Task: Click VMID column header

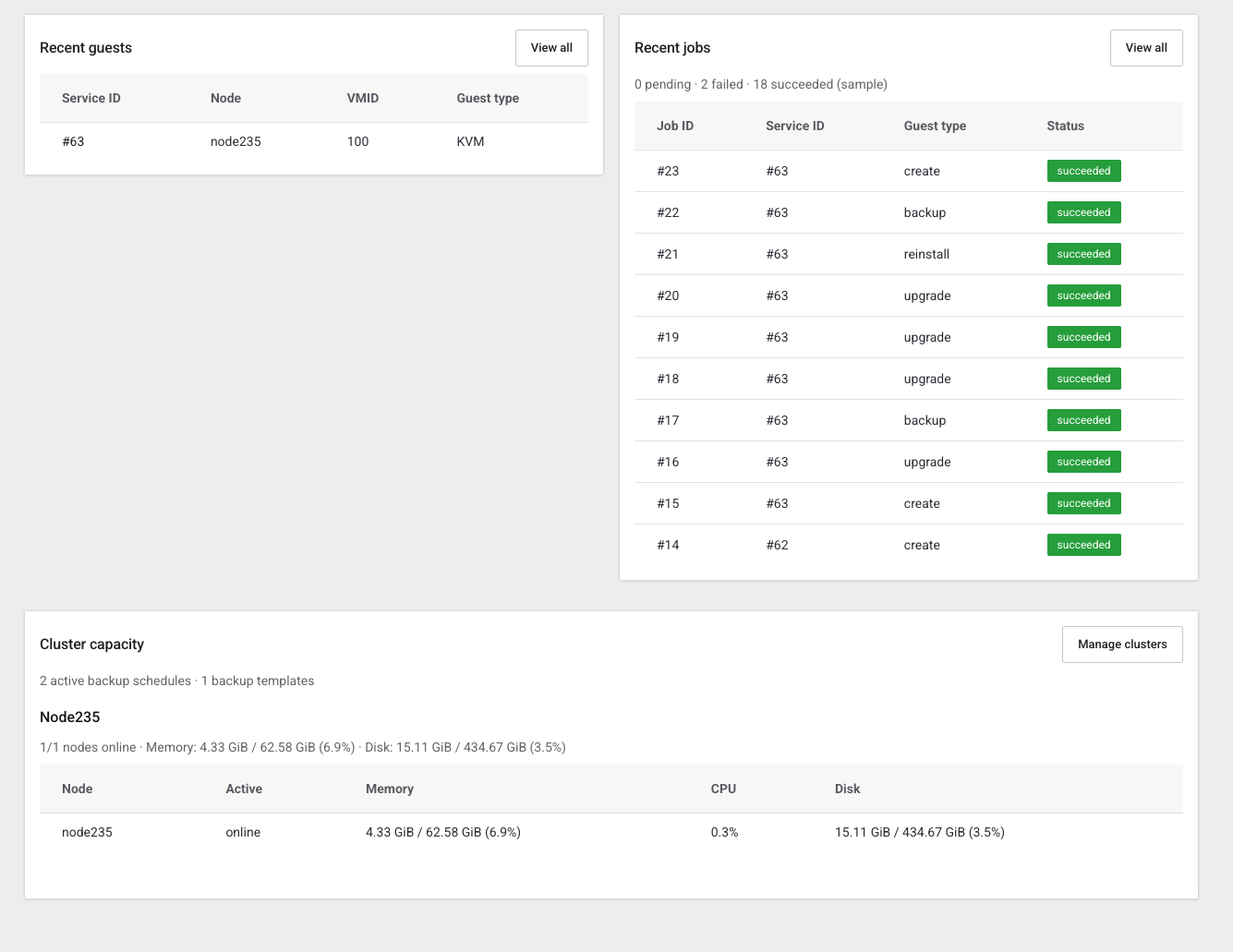Action: coord(363,98)
